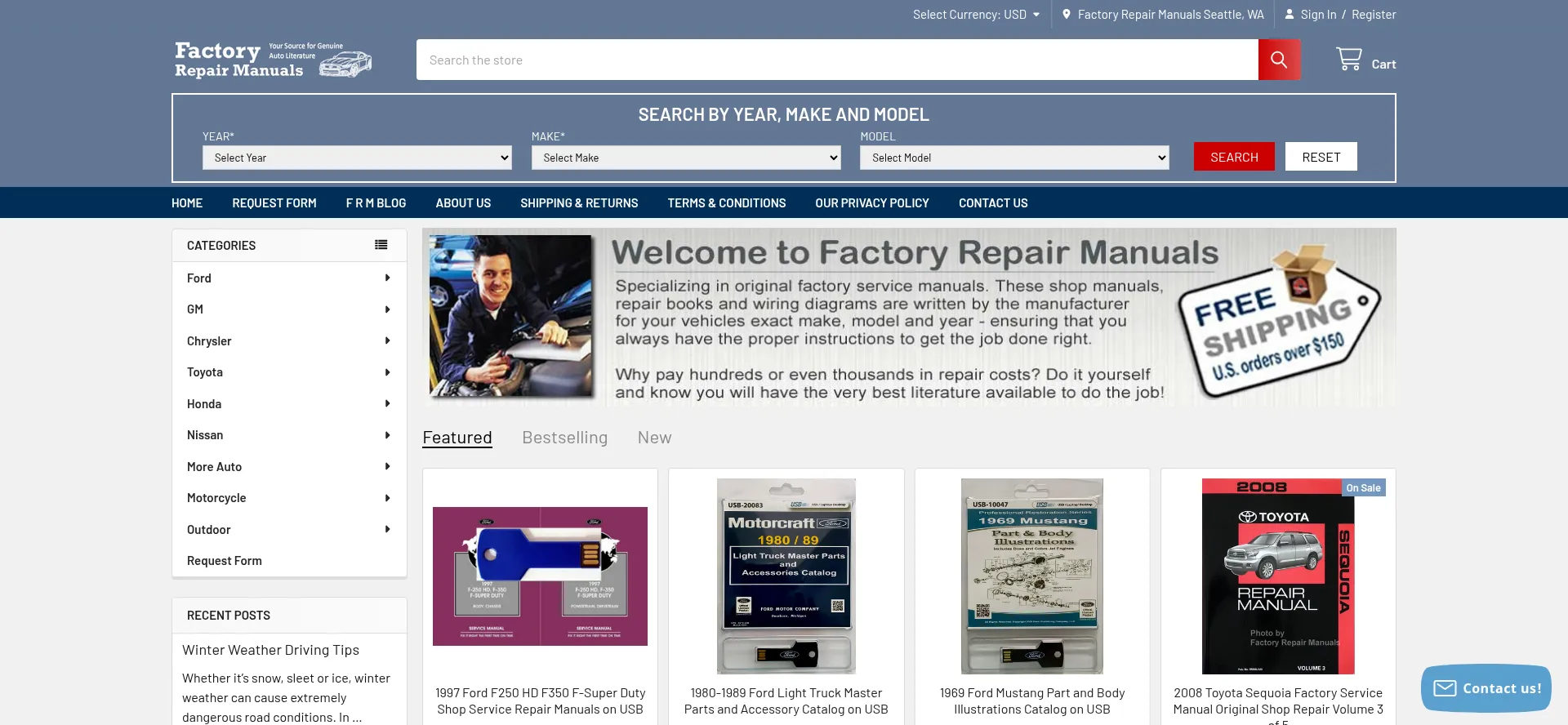Click the Factory Repair Manuals logo

(274, 60)
